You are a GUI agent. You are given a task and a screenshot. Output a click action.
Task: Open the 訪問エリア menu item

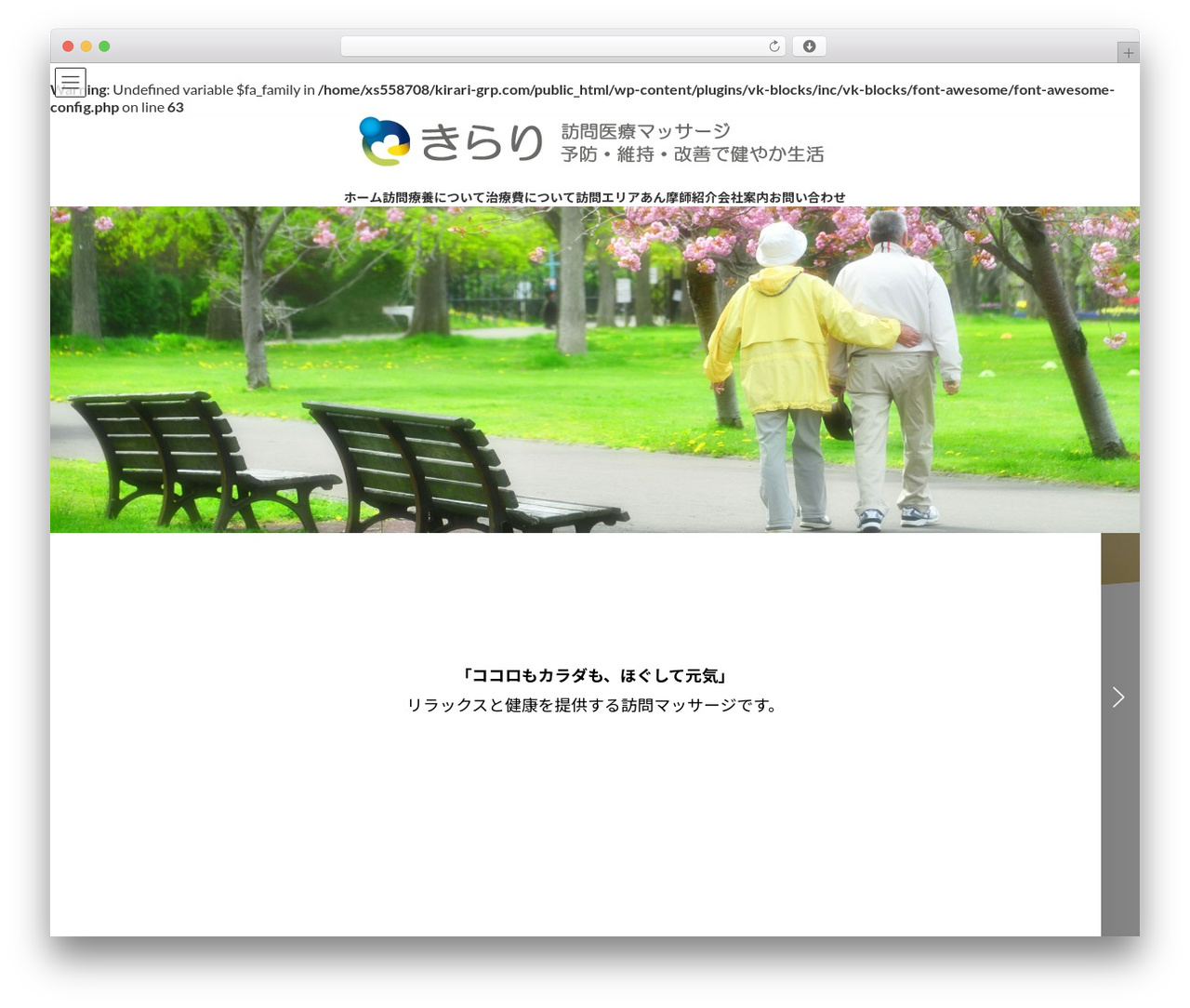click(x=608, y=197)
